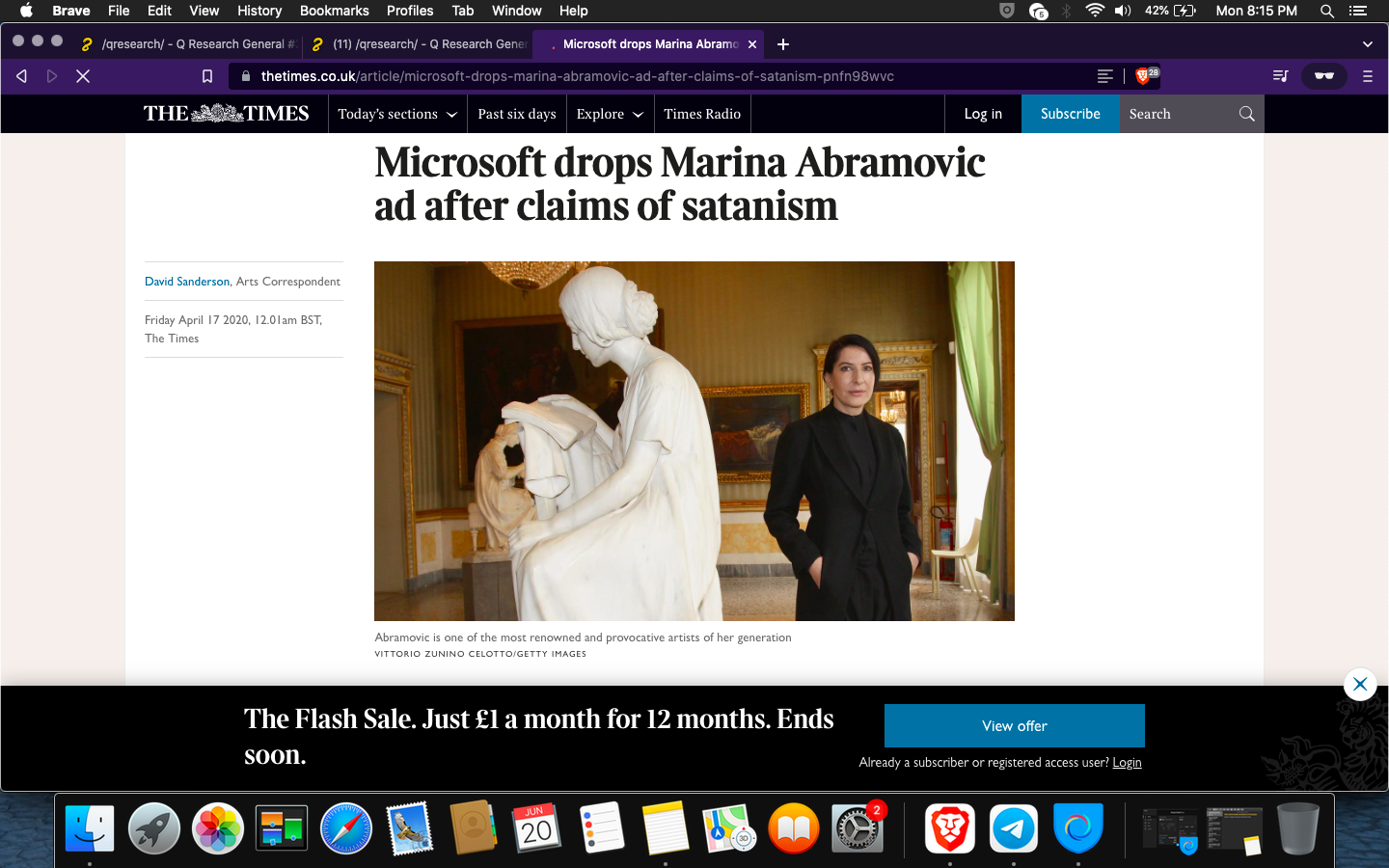Open System Preferences from the Dock

(x=858, y=828)
